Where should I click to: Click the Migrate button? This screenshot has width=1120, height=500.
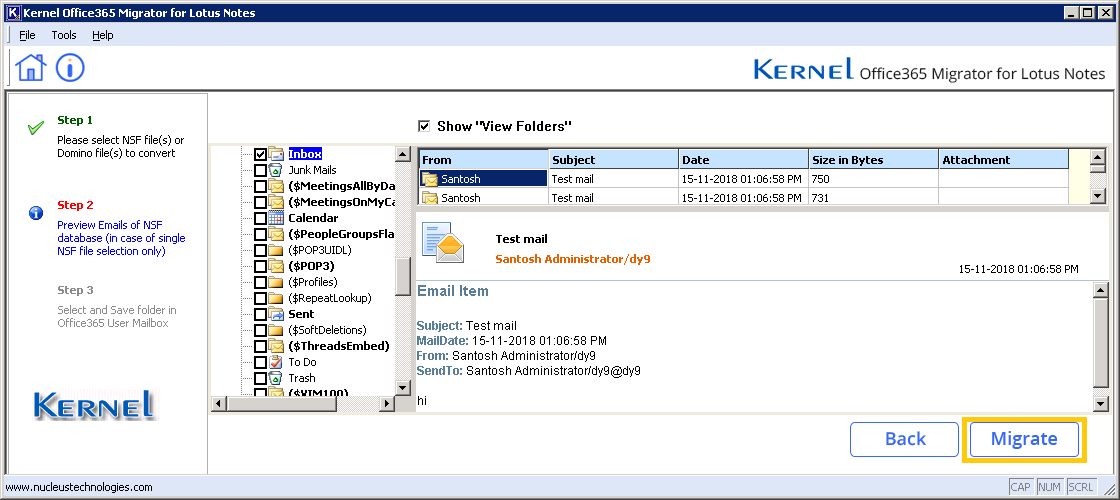pyautogui.click(x=1024, y=439)
